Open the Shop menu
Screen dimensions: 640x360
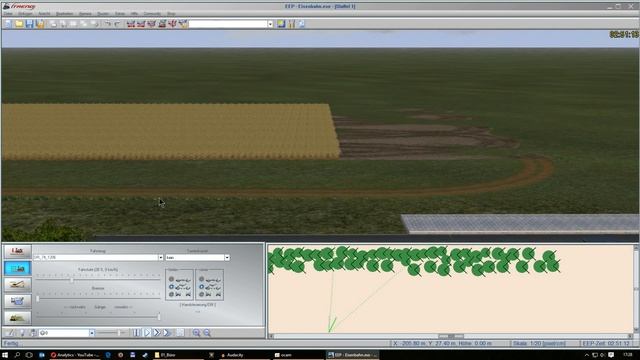tap(171, 14)
